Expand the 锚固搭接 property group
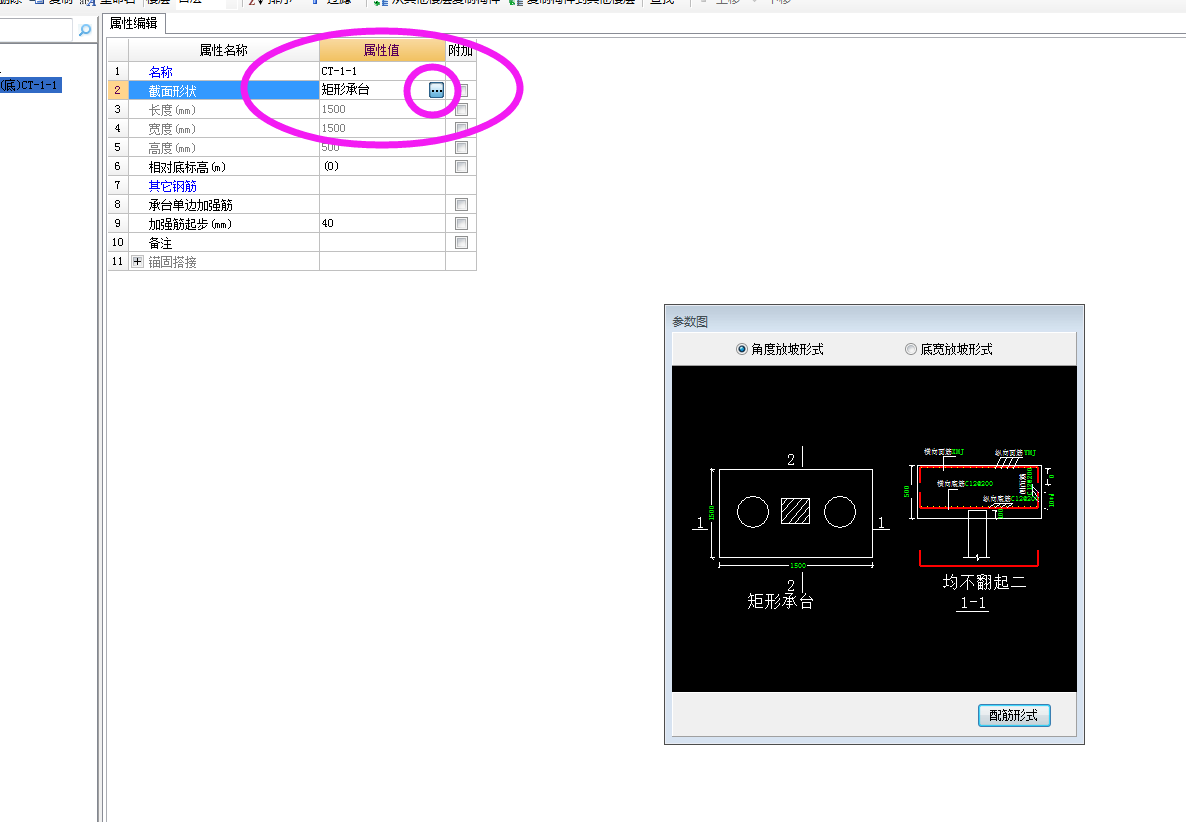This screenshot has height=822, width=1186. (x=138, y=262)
